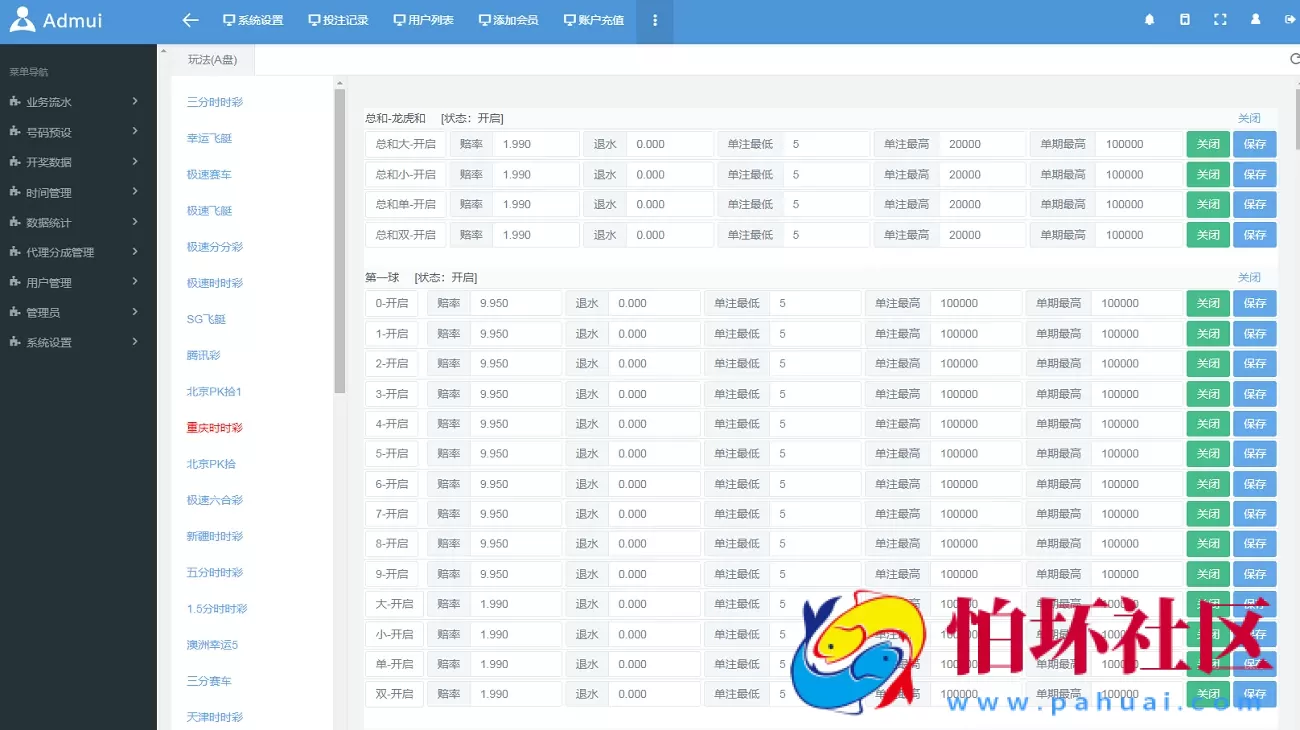Toggle fullscreen mode icon in top bar

[x=1220, y=18]
